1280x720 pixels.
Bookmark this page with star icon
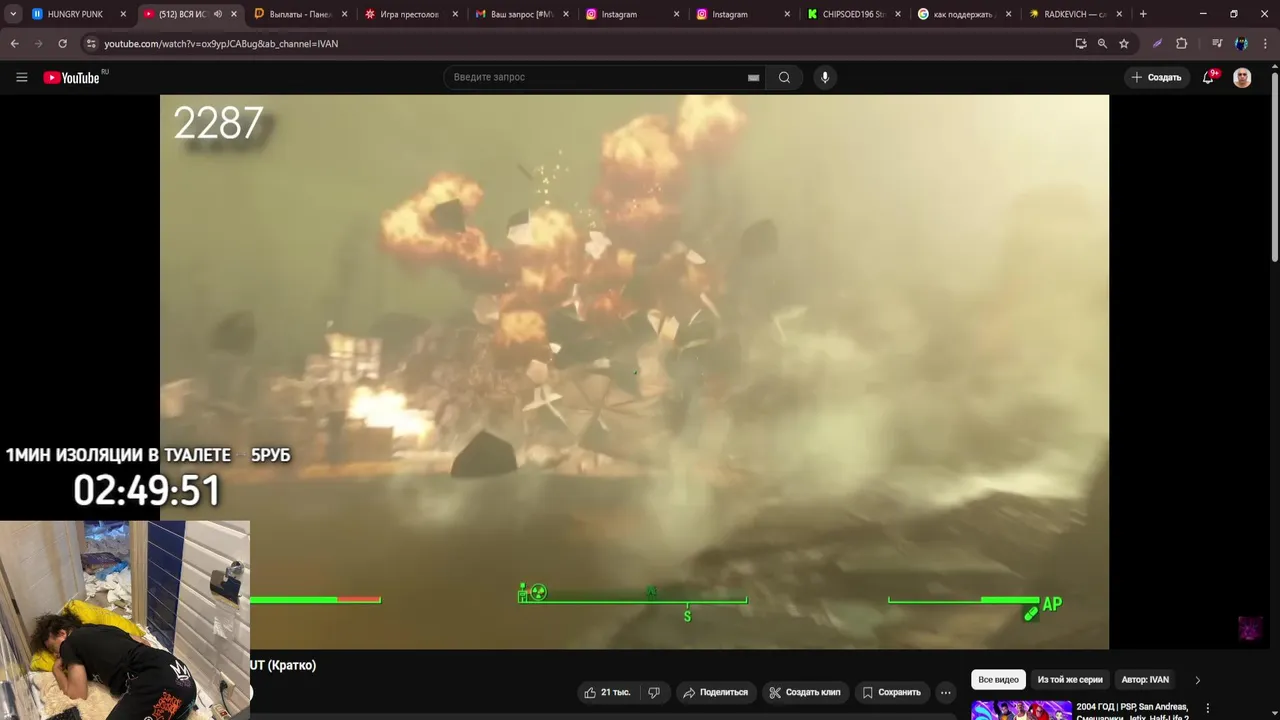tap(1124, 44)
